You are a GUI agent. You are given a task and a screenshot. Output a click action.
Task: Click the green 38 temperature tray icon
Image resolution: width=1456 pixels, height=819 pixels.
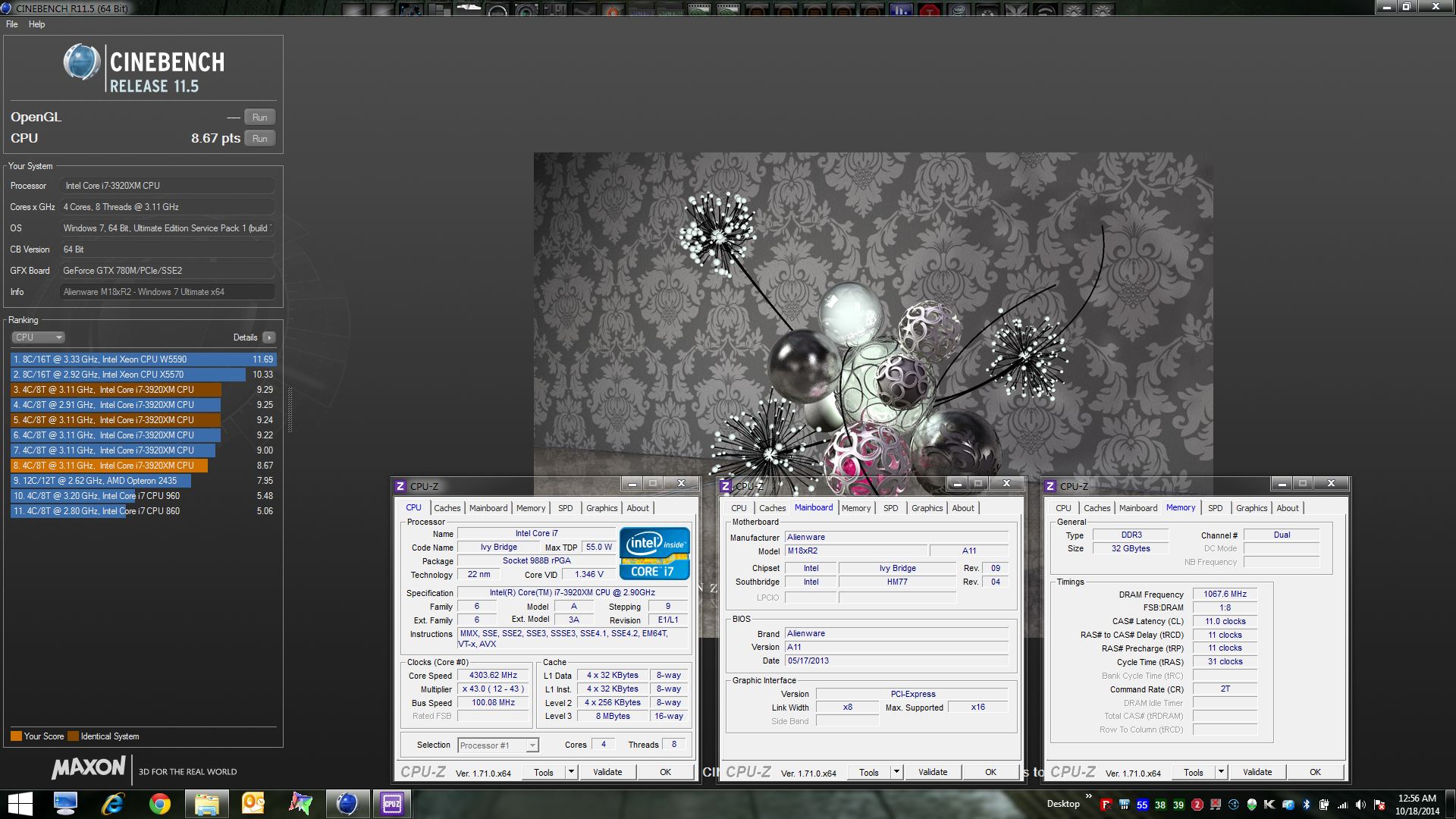click(1160, 805)
